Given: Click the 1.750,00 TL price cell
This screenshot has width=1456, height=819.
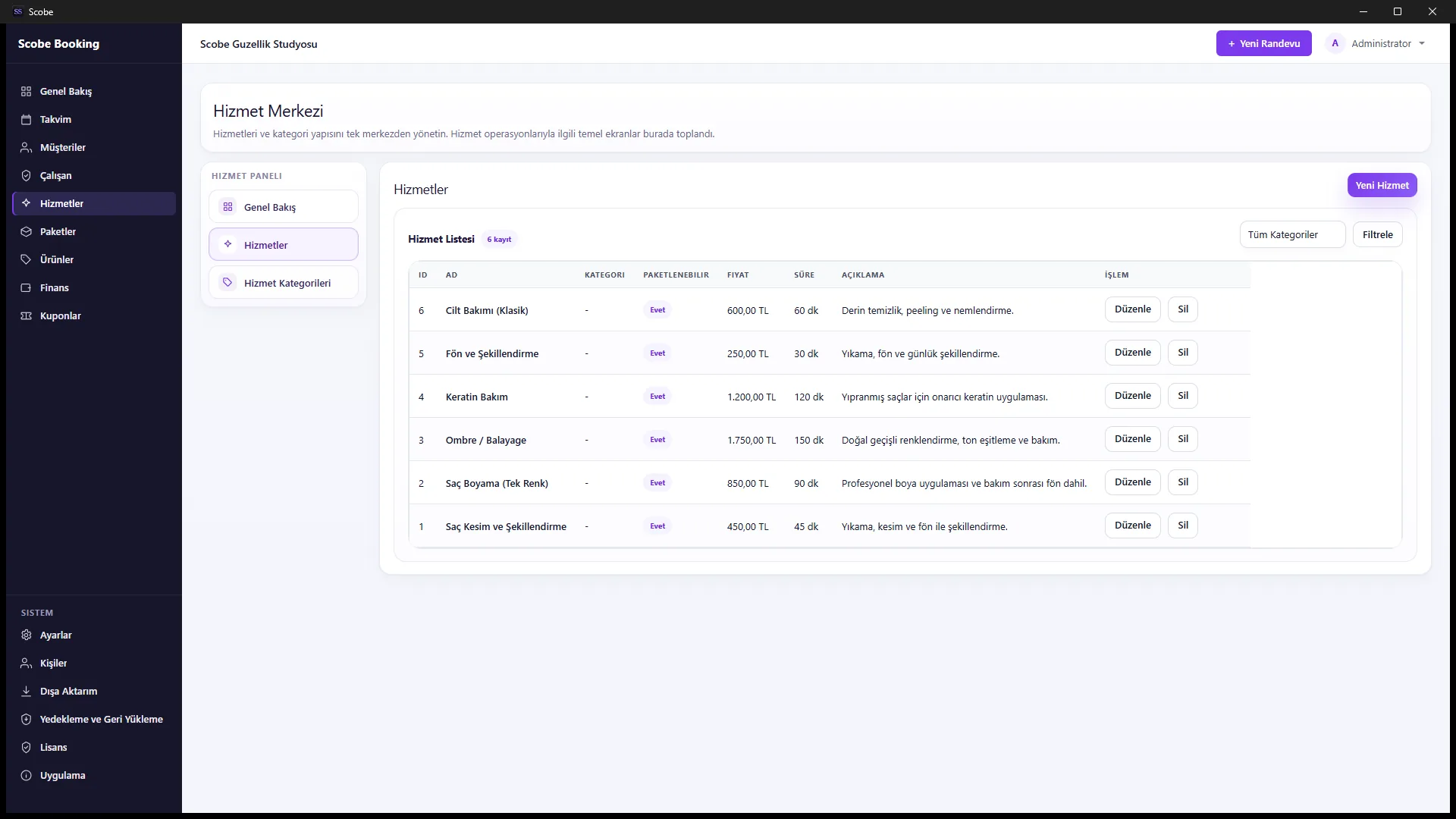Looking at the screenshot, I should coord(751,440).
